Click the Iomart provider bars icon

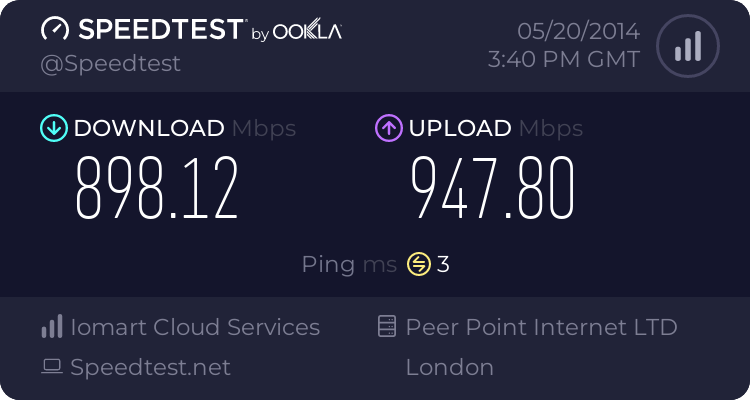tap(52, 327)
